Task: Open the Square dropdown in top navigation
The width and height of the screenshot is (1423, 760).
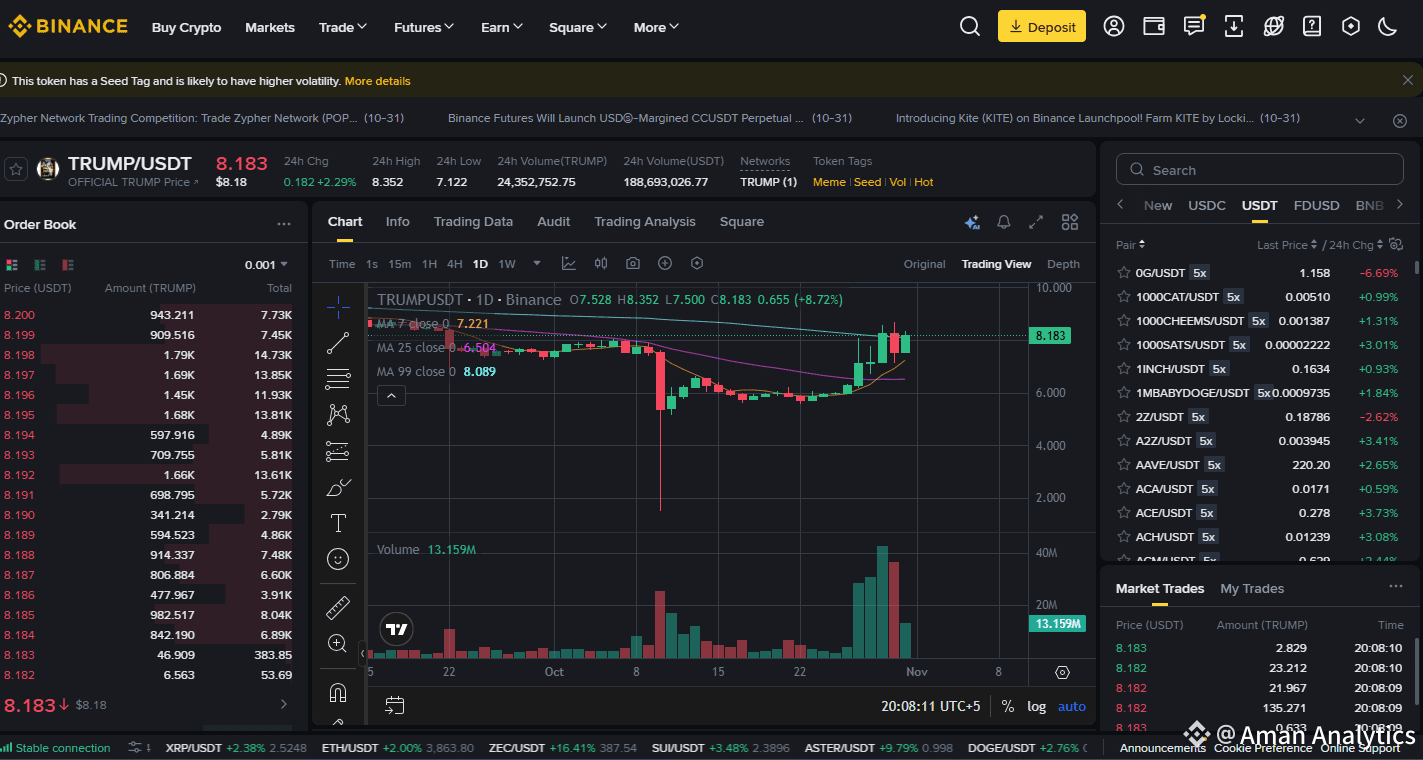Action: click(x=578, y=27)
